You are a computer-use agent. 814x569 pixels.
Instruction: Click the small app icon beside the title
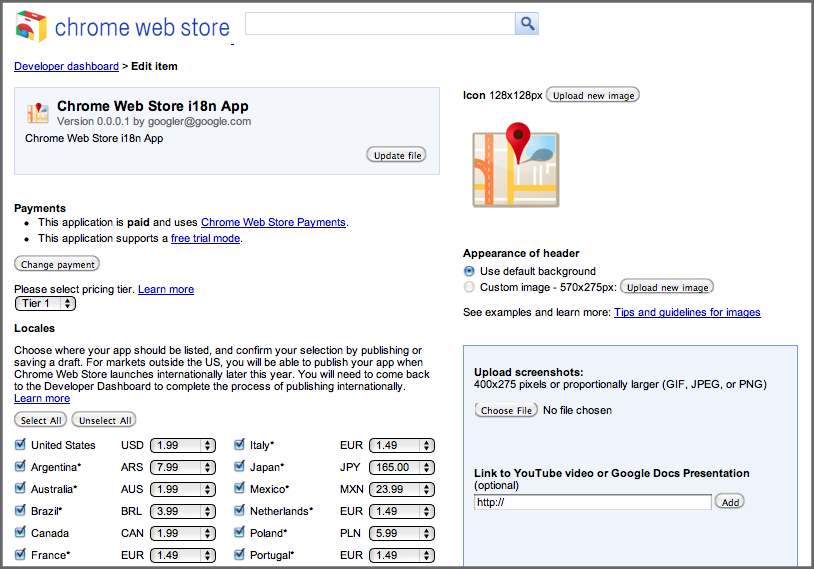tap(38, 112)
